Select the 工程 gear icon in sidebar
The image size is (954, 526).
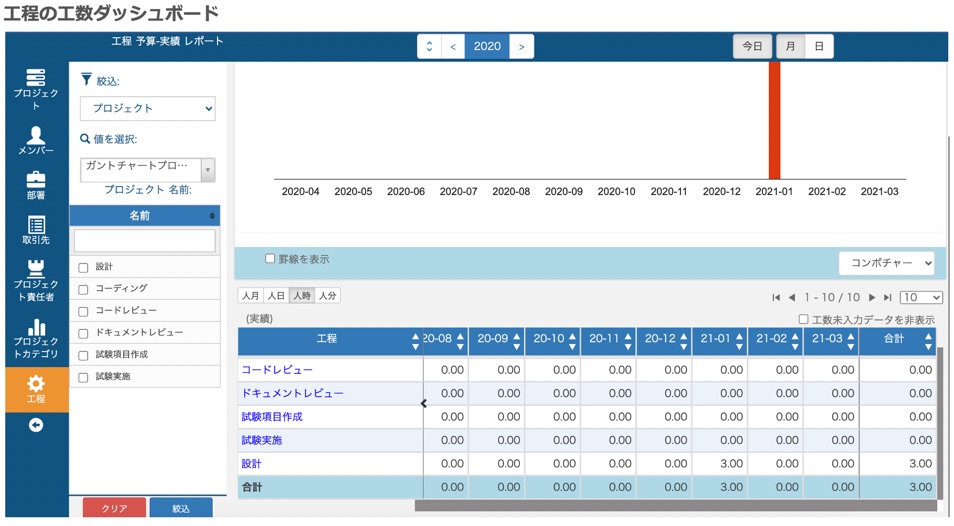[x=36, y=383]
